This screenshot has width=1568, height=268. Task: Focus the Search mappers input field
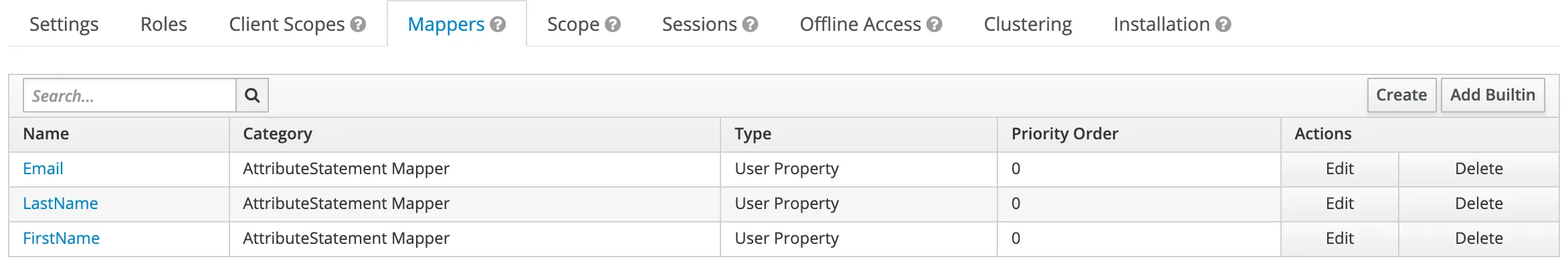[x=130, y=95]
